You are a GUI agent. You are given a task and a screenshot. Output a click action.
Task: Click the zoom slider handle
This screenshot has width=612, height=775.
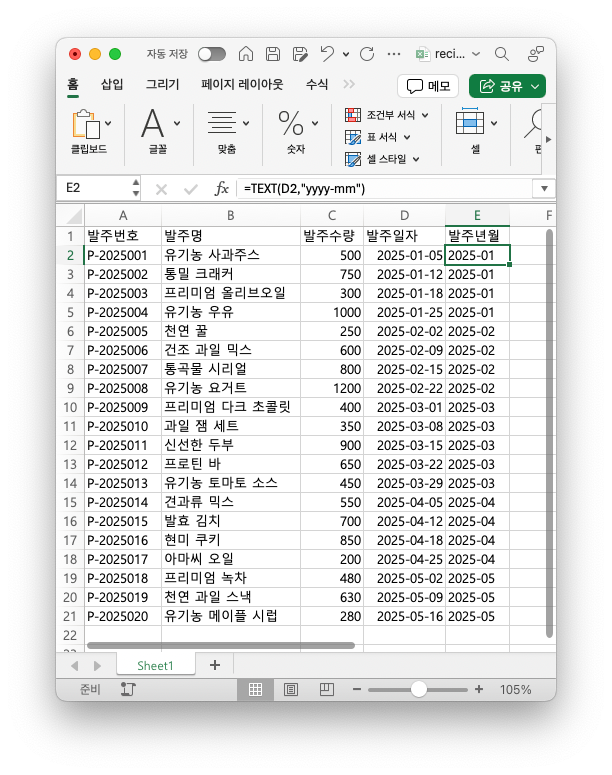click(419, 689)
